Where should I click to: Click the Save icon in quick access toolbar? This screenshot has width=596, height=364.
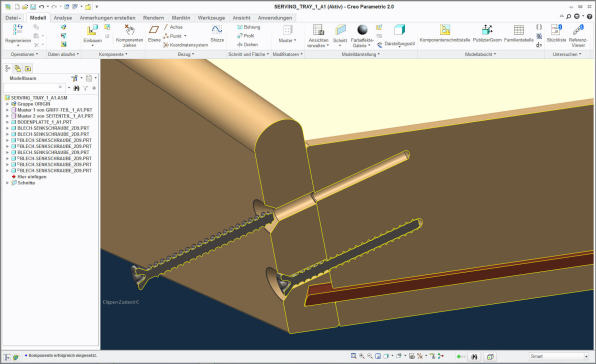tap(33, 7)
